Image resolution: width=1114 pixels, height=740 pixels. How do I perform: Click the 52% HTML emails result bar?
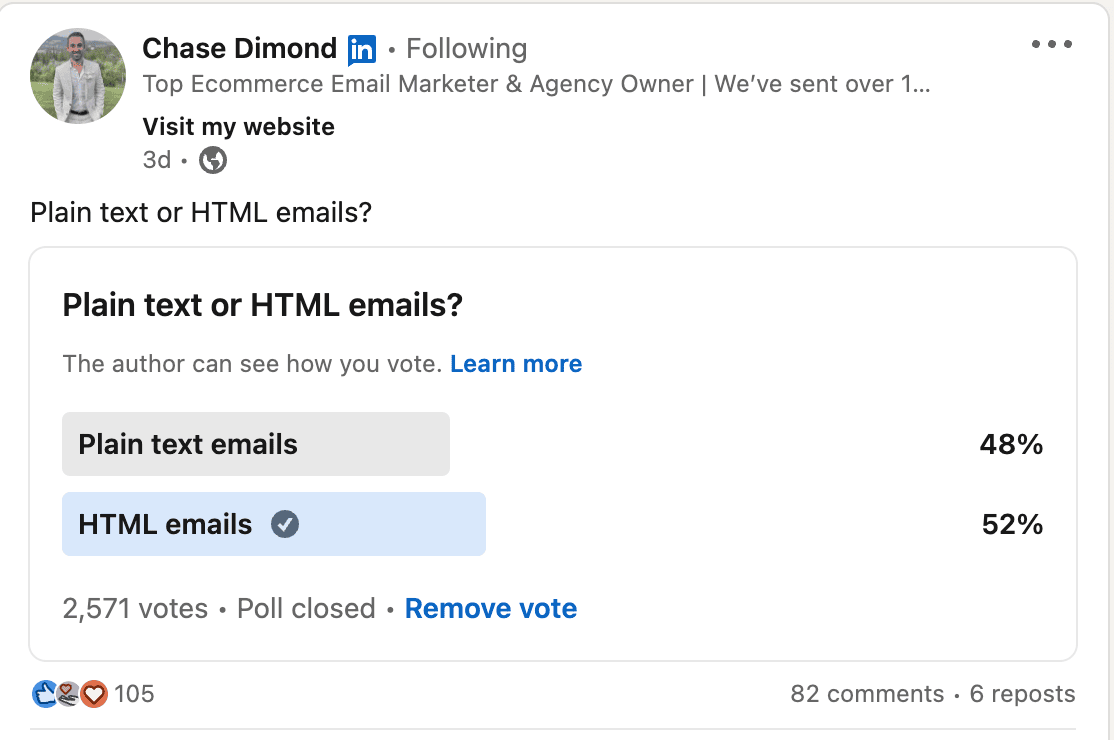[x=1012, y=523]
